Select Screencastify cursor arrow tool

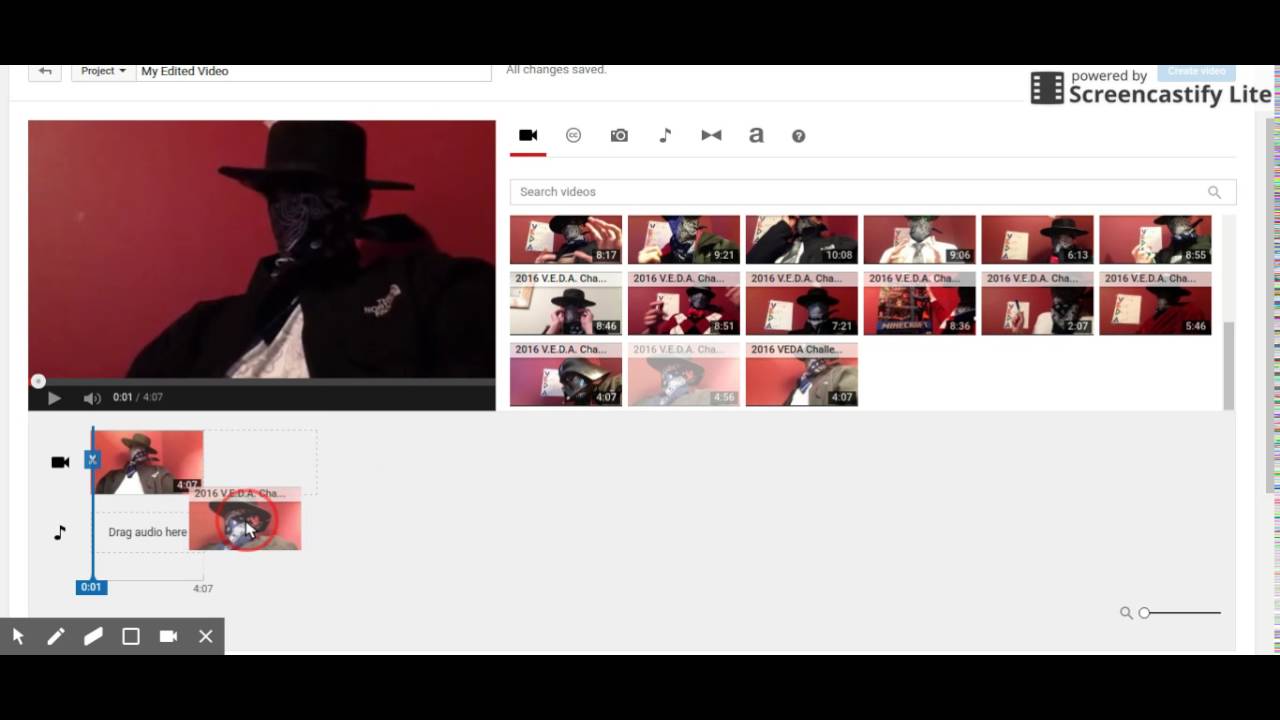18,636
